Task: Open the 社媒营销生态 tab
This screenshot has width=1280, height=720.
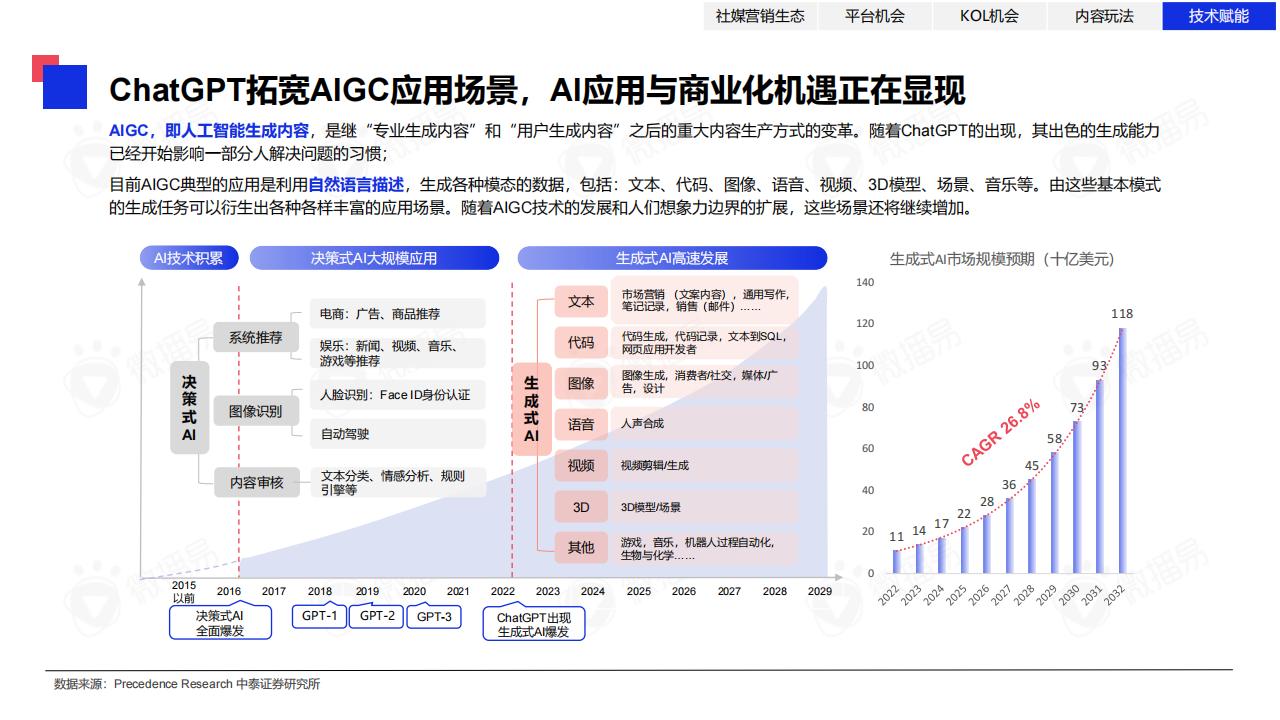Action: tap(760, 16)
